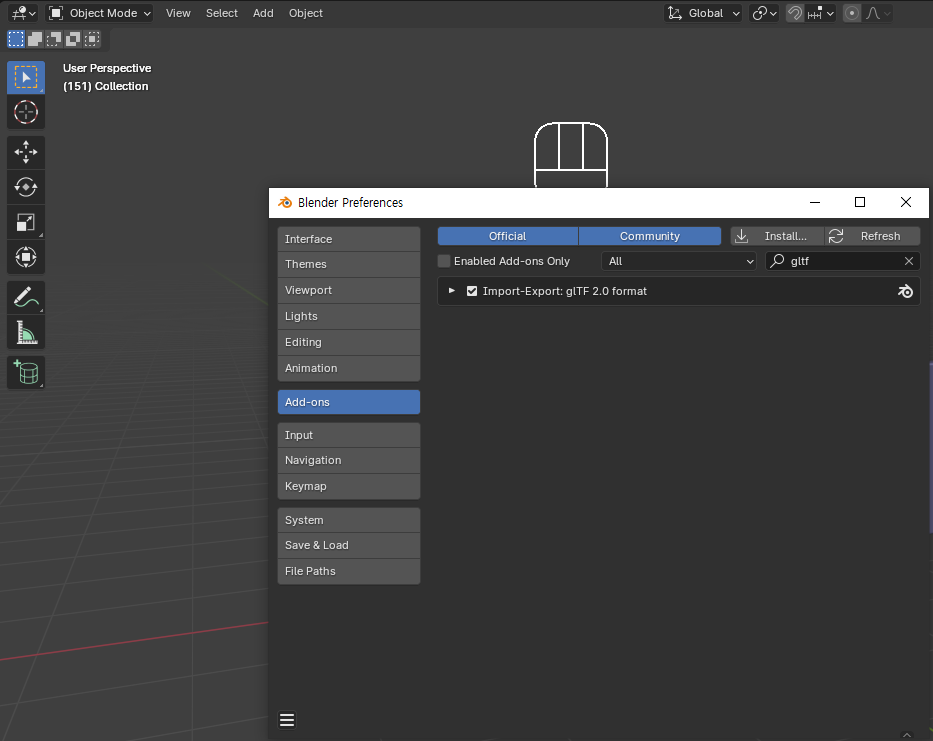Set selection mode to extend selection
933x741 pixels.
pyautogui.click(x=35, y=39)
